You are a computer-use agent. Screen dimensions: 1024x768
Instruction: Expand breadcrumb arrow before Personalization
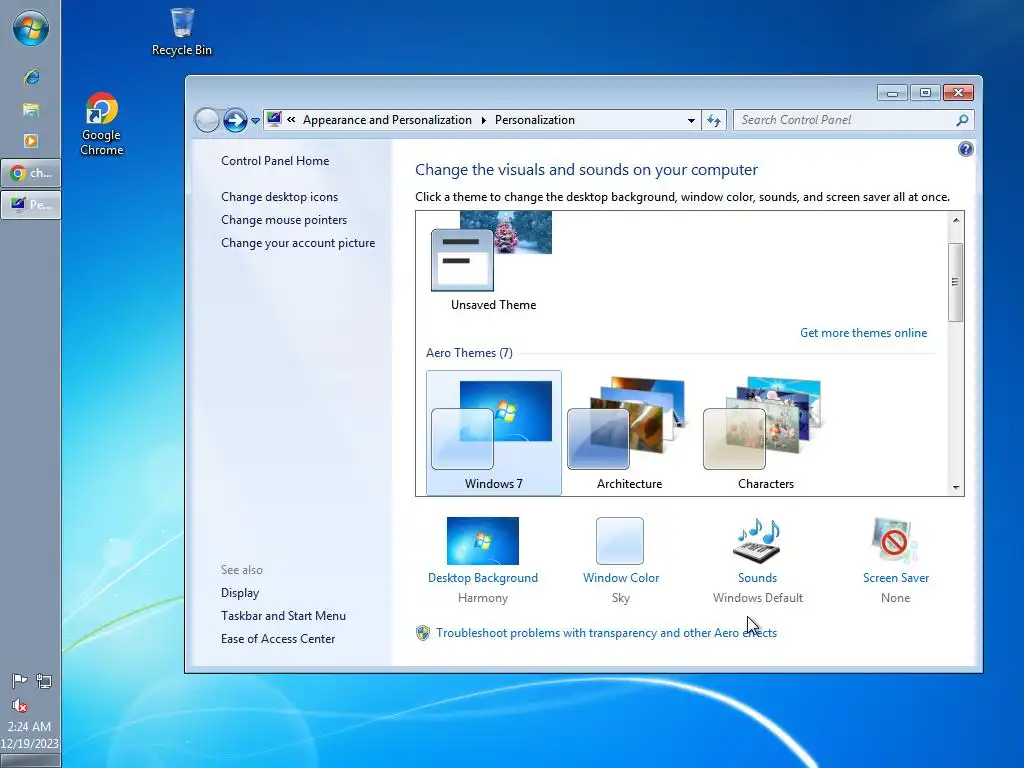coord(483,120)
